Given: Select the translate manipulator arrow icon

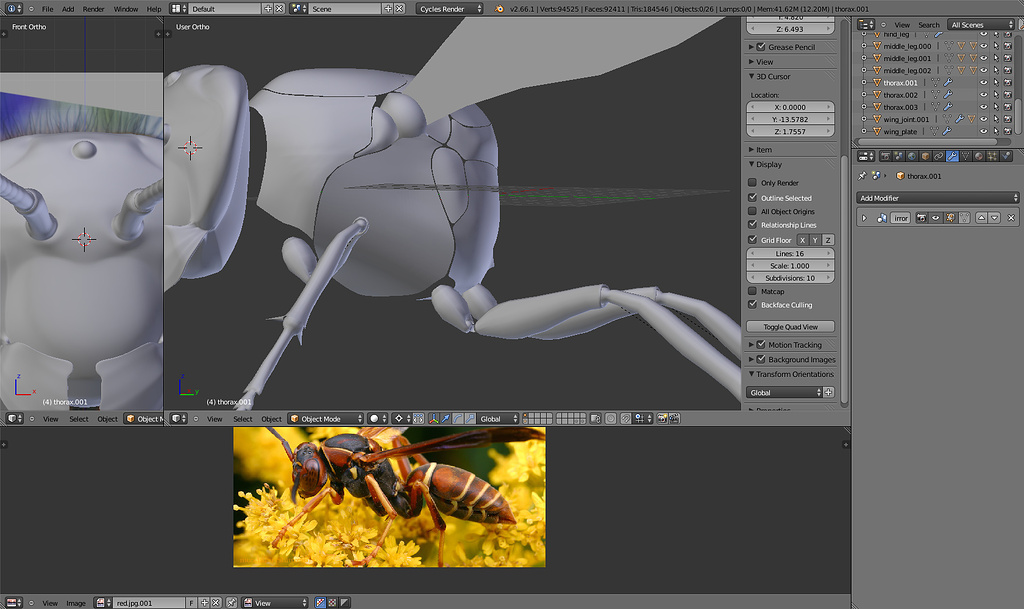Looking at the screenshot, I should 445,418.
